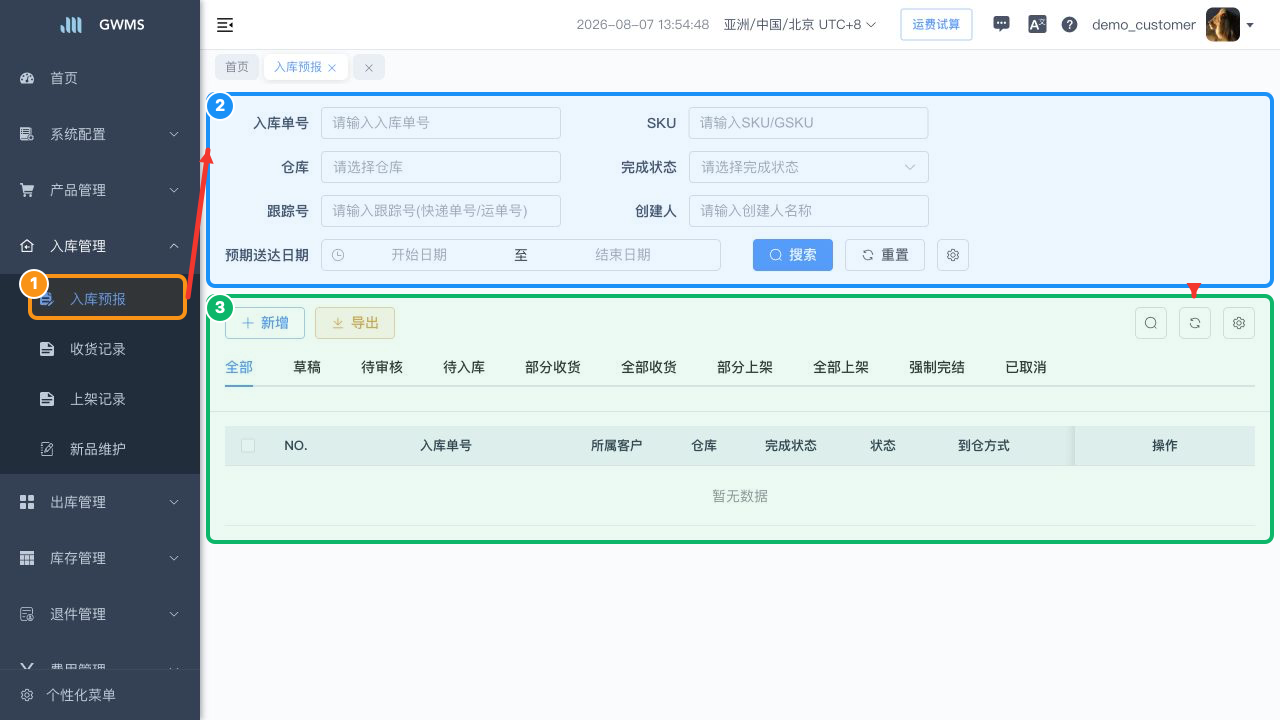
Task: Select the 草稿 status tab
Action: point(307,367)
